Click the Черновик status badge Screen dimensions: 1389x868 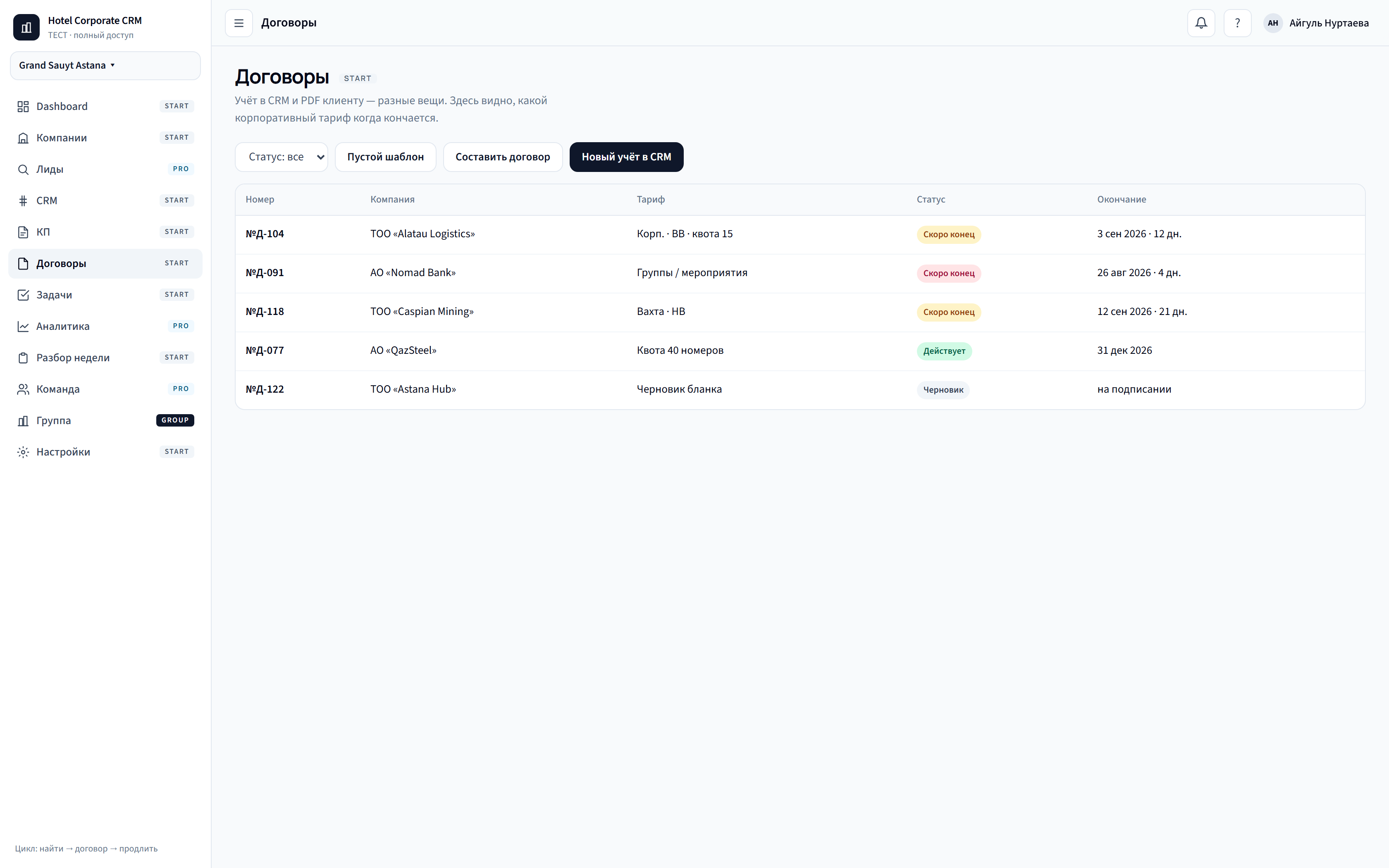point(943,390)
